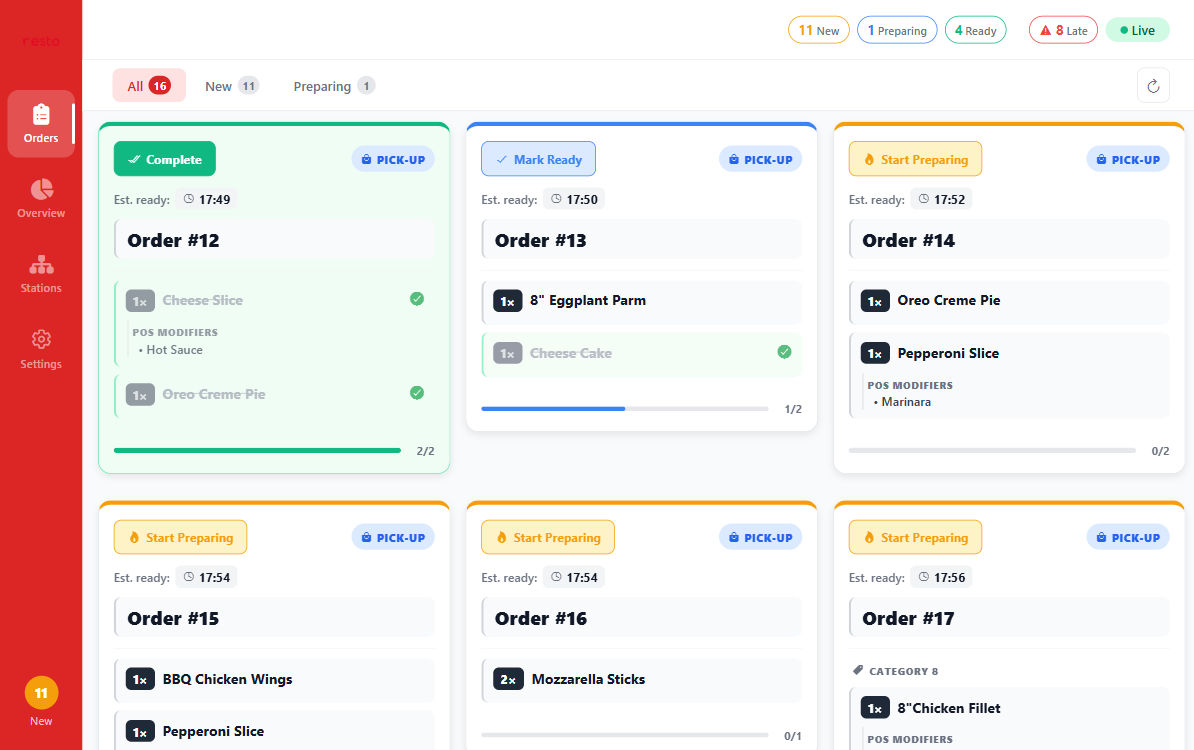Click the clock icon beside 17:49

pos(189,199)
